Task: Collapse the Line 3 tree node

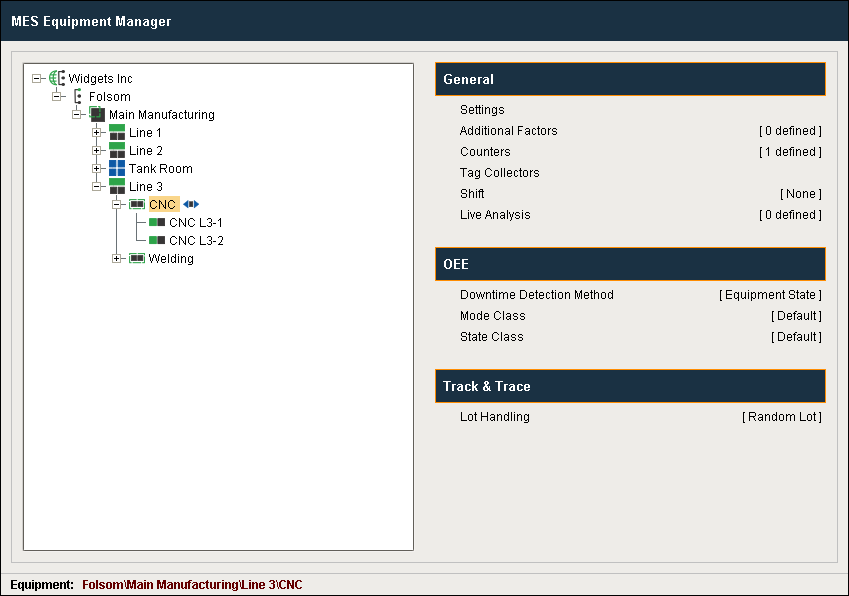Action: (x=97, y=187)
